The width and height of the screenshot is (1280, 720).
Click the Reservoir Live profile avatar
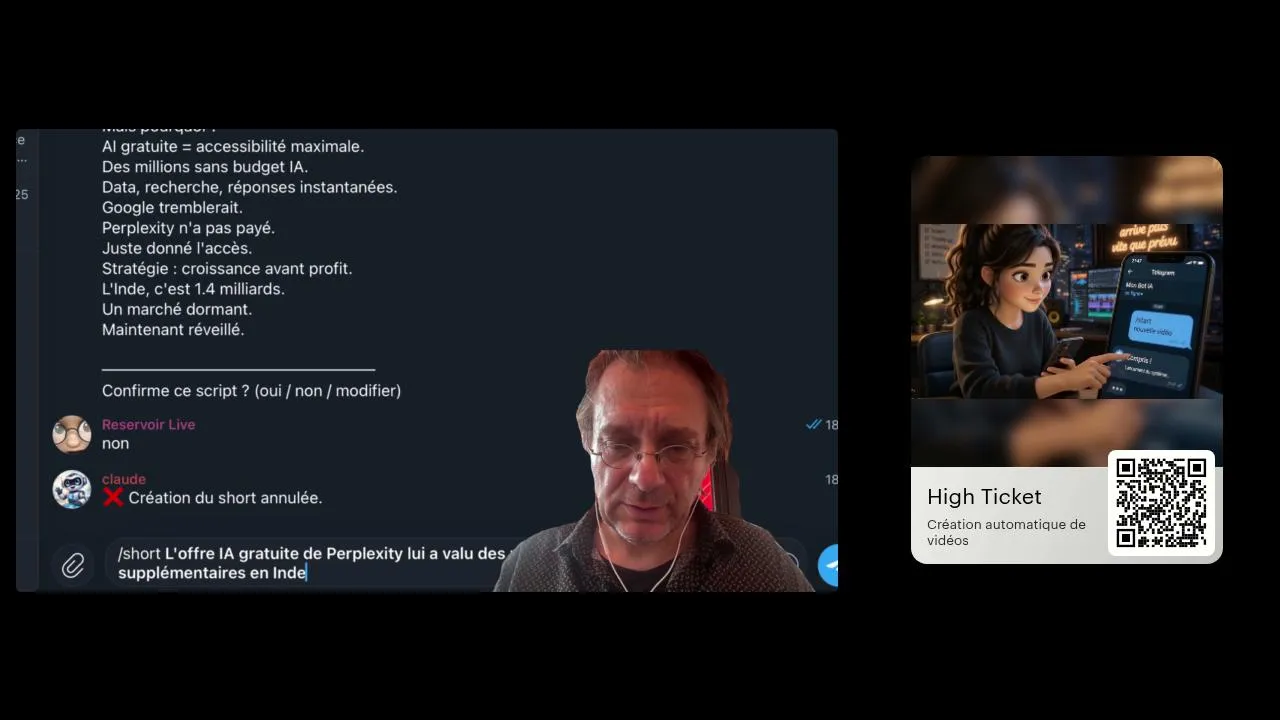tap(72, 435)
